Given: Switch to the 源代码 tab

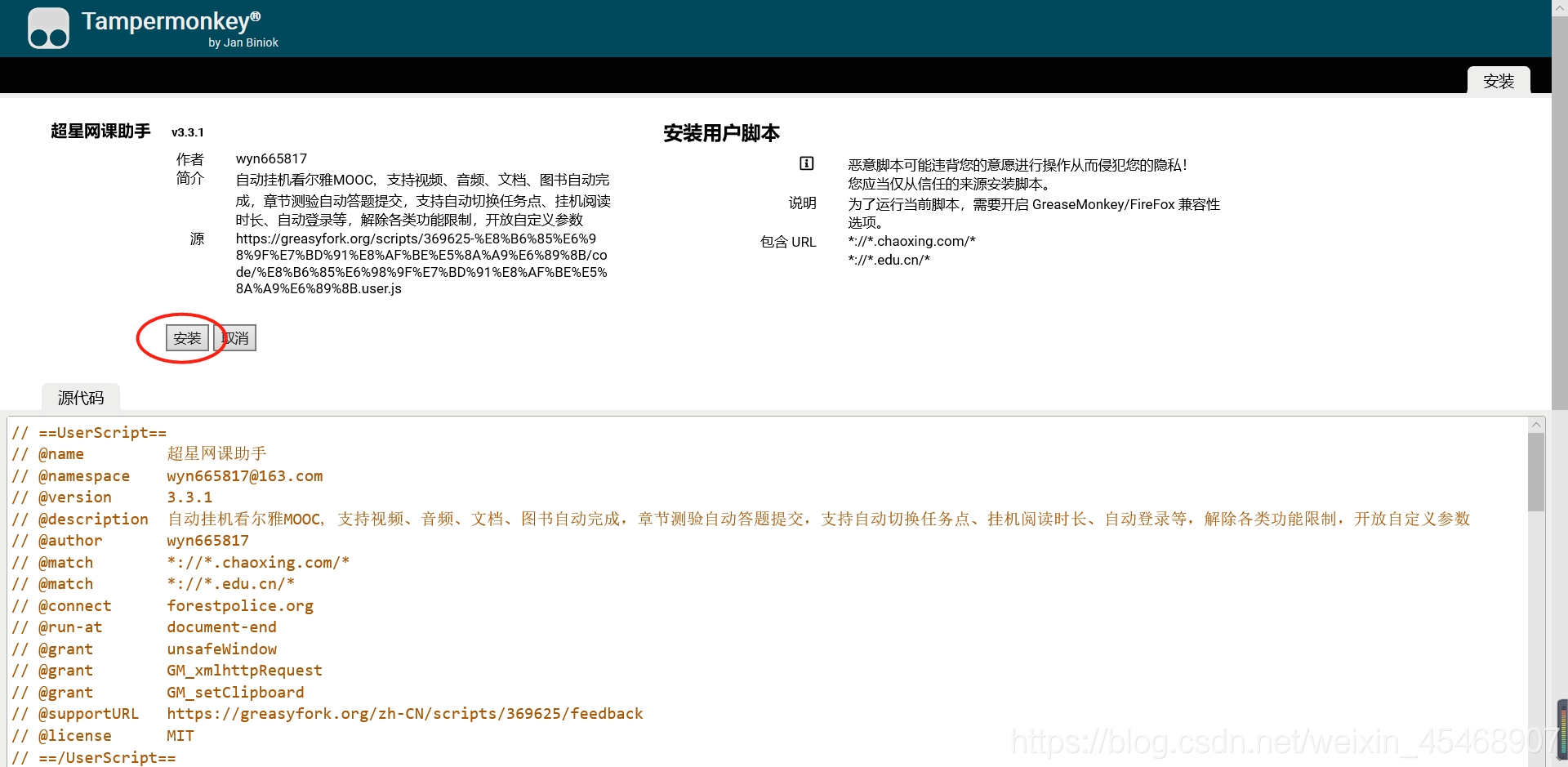Looking at the screenshot, I should click(x=81, y=397).
